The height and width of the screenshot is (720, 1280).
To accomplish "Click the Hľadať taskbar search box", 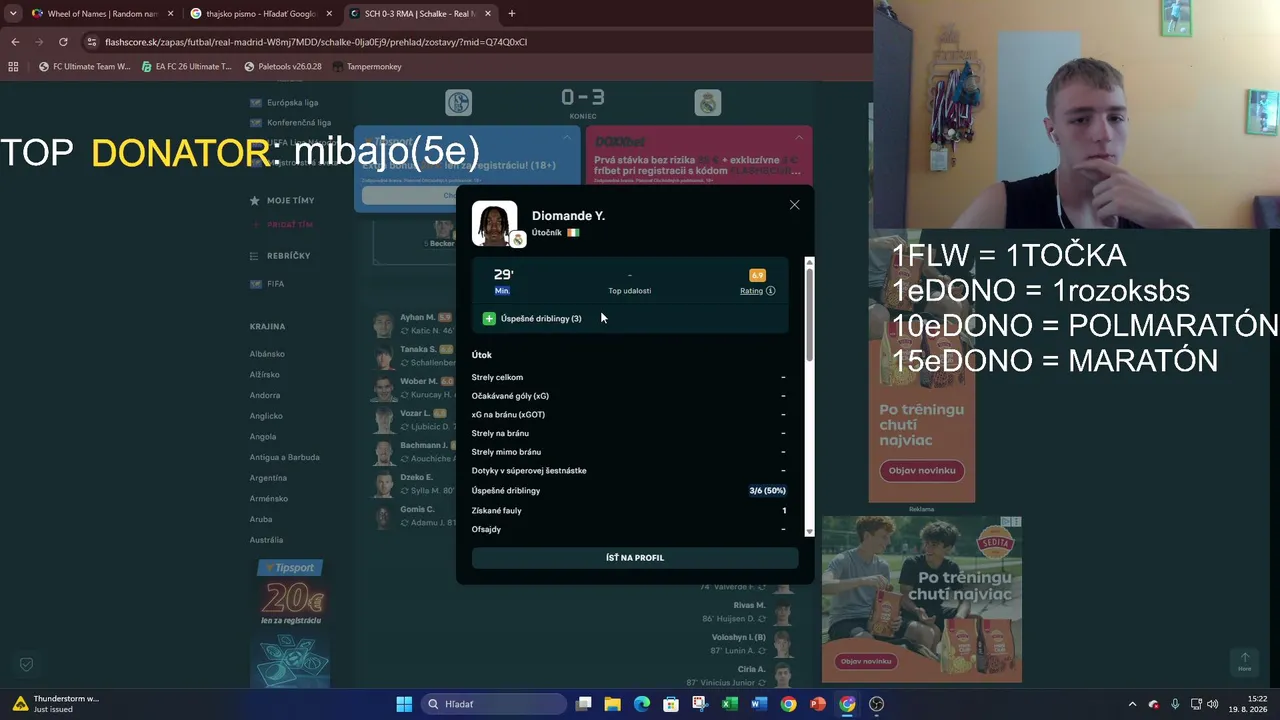I will (x=494, y=704).
